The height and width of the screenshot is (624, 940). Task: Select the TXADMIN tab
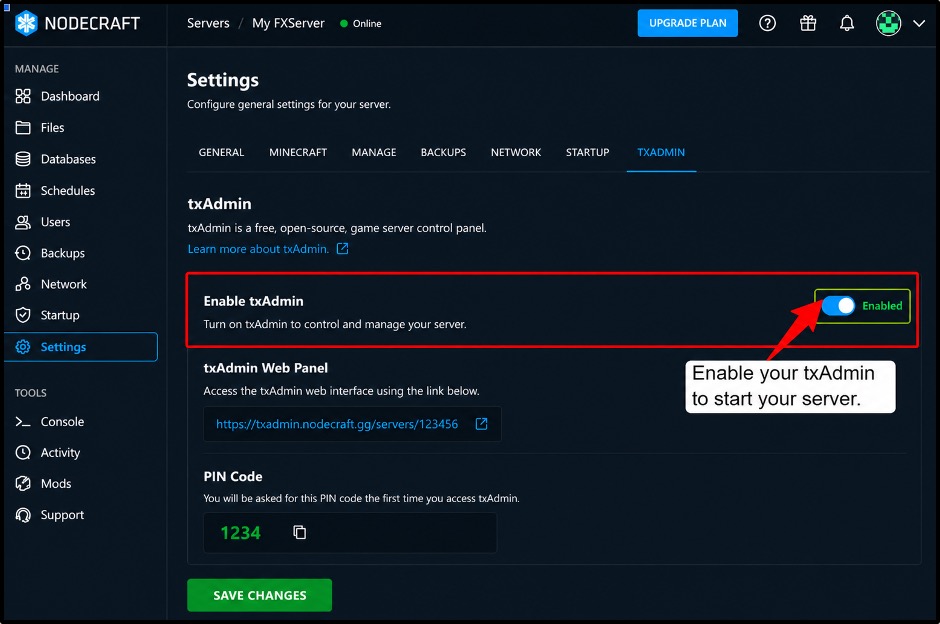[661, 152]
